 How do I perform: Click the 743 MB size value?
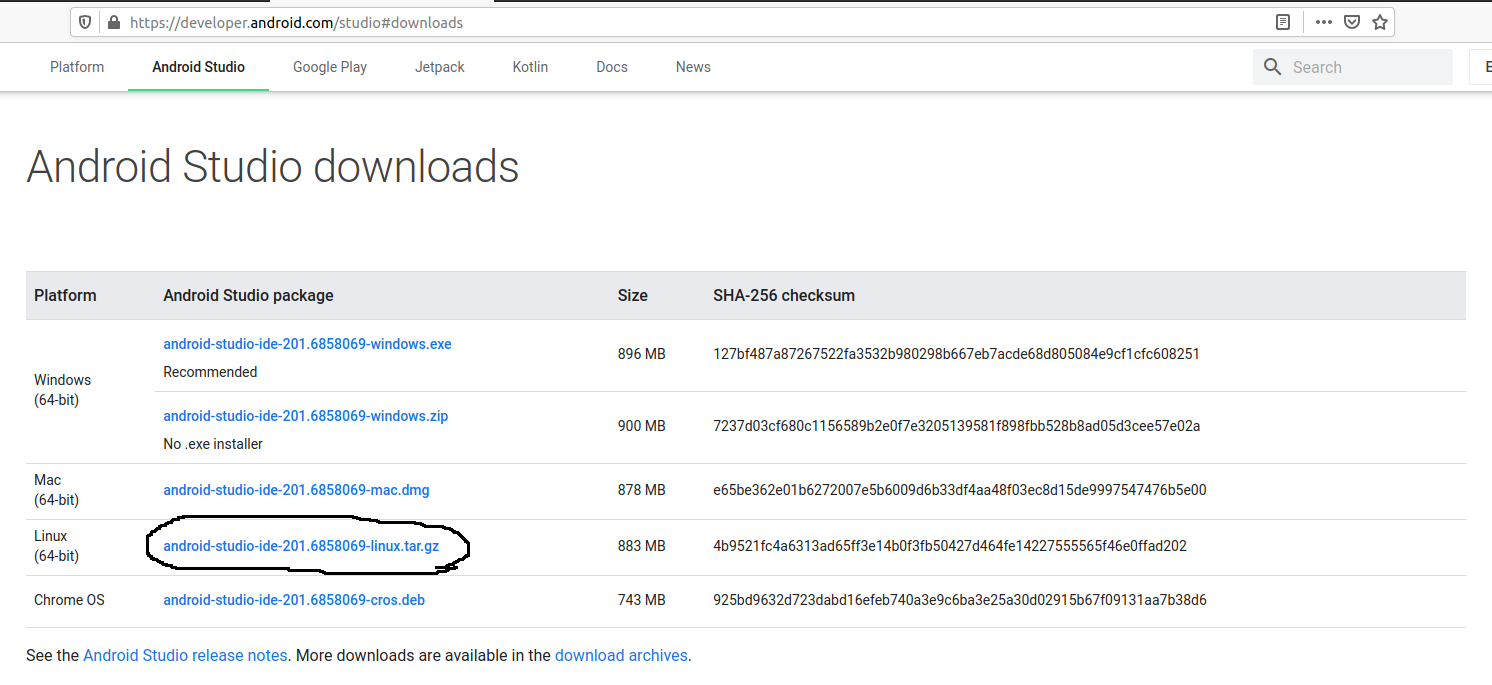(642, 600)
